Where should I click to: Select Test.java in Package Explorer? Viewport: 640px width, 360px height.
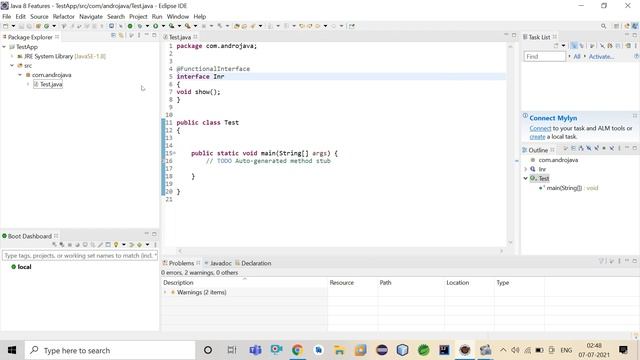coord(48,84)
